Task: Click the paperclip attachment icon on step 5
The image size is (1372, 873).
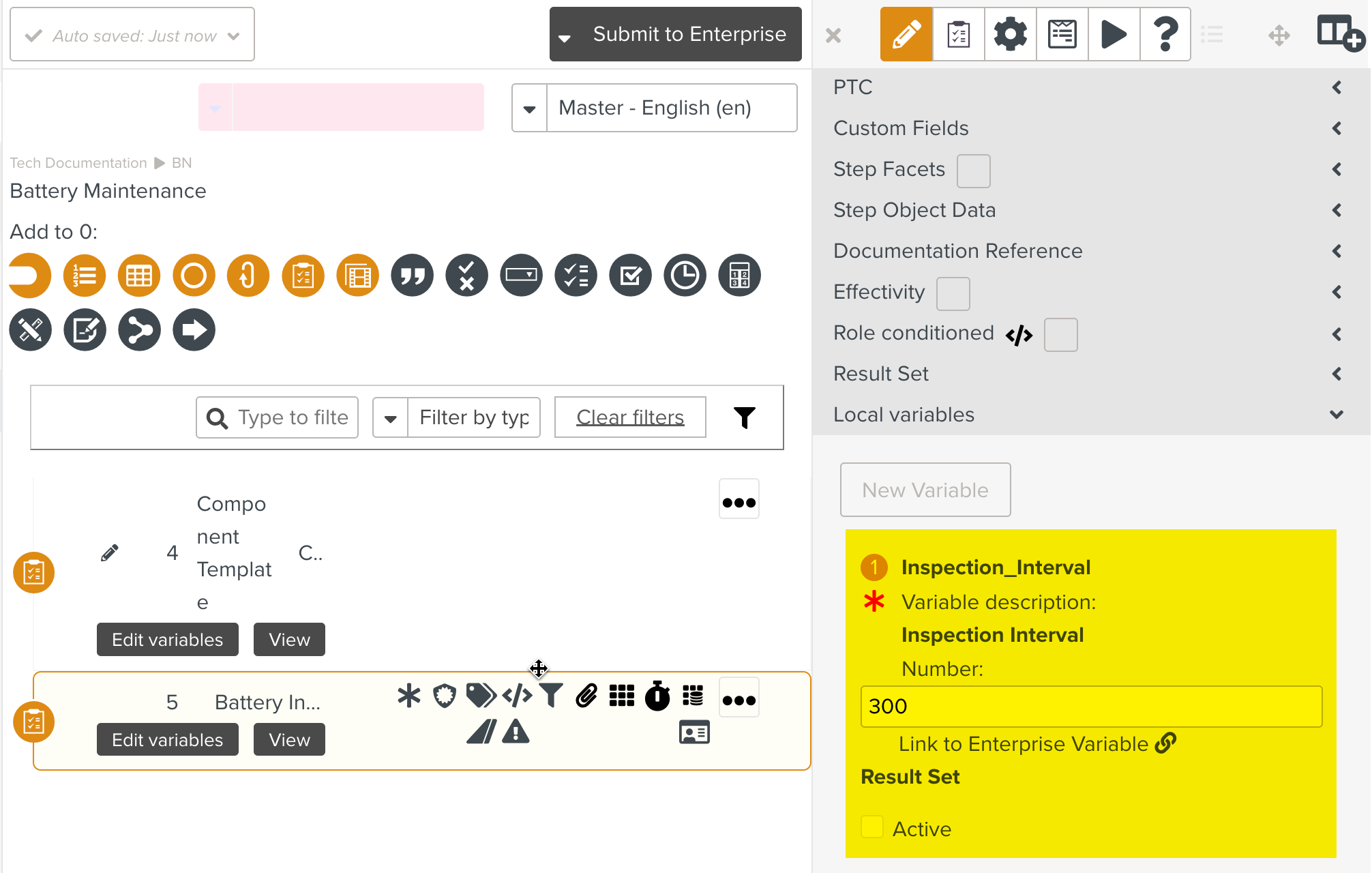Action: [x=586, y=696]
